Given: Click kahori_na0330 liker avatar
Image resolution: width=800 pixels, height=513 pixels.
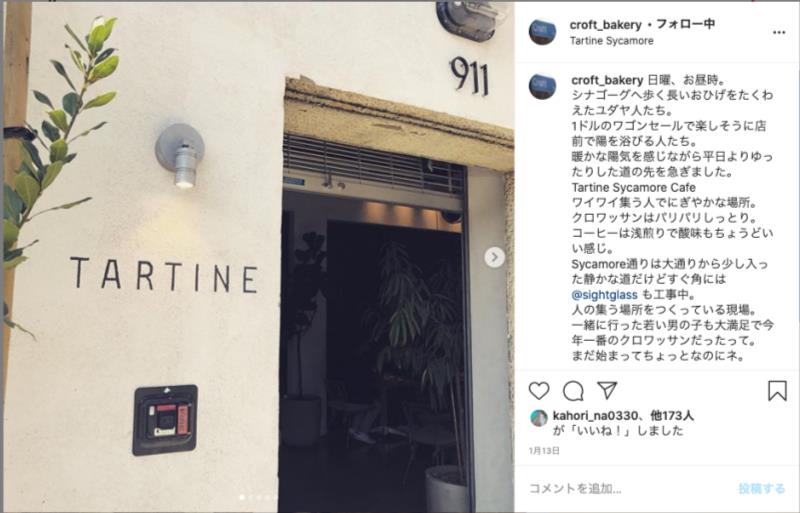Looking at the screenshot, I should pyautogui.click(x=539, y=418).
